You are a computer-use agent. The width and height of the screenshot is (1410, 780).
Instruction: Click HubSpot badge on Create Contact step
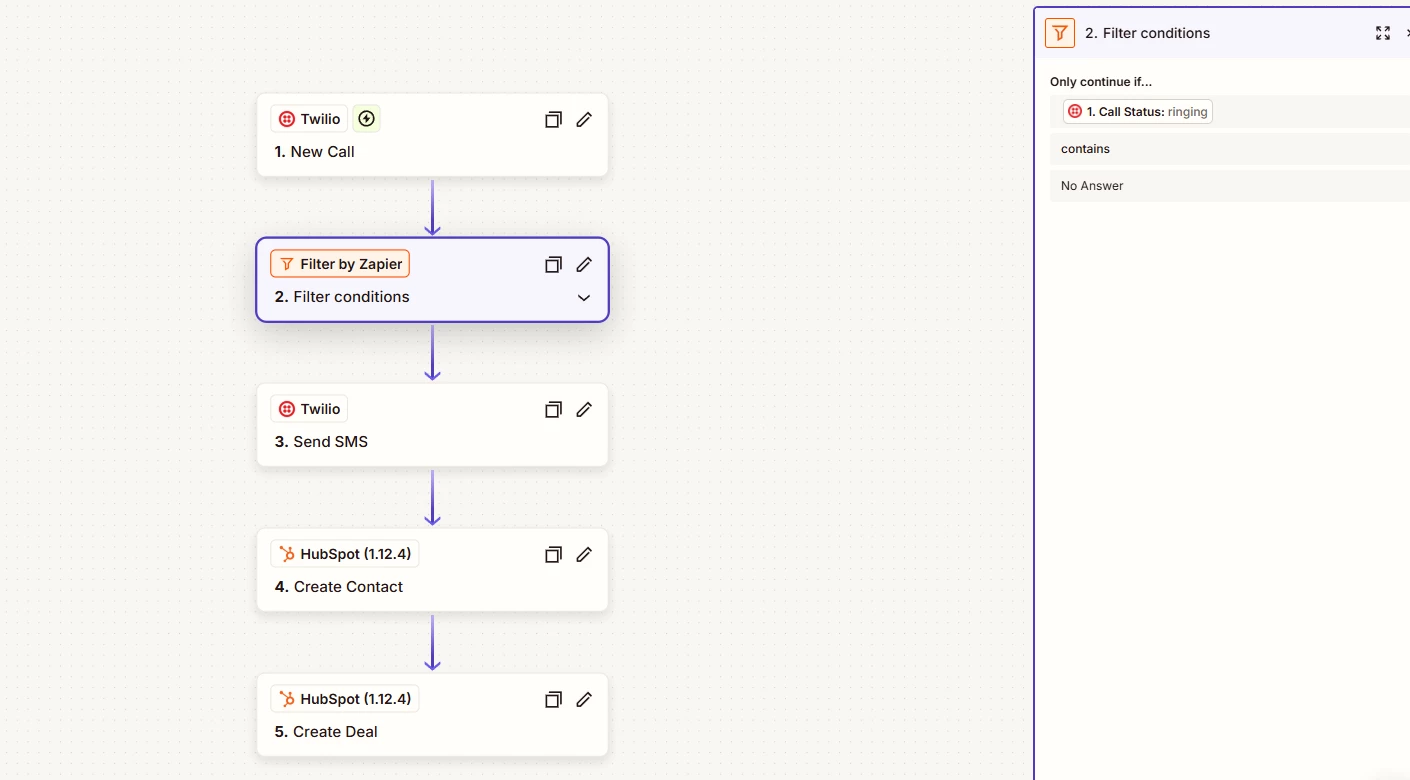[344, 554]
